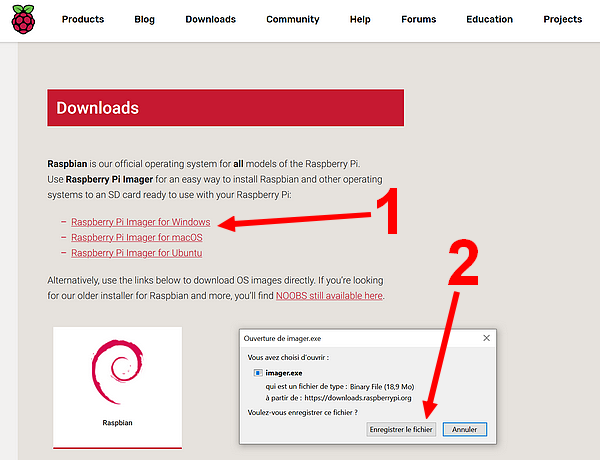Click Raspberry Pi Imager for macOS link

[137, 237]
